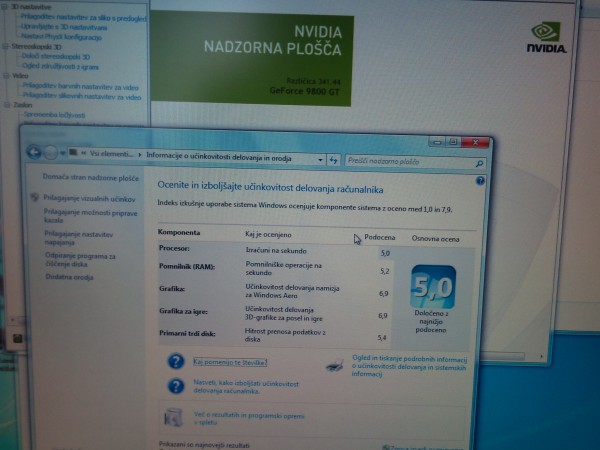This screenshot has height=450, width=600.
Task: Click the 'Podocena' column header
Action: [380, 237]
